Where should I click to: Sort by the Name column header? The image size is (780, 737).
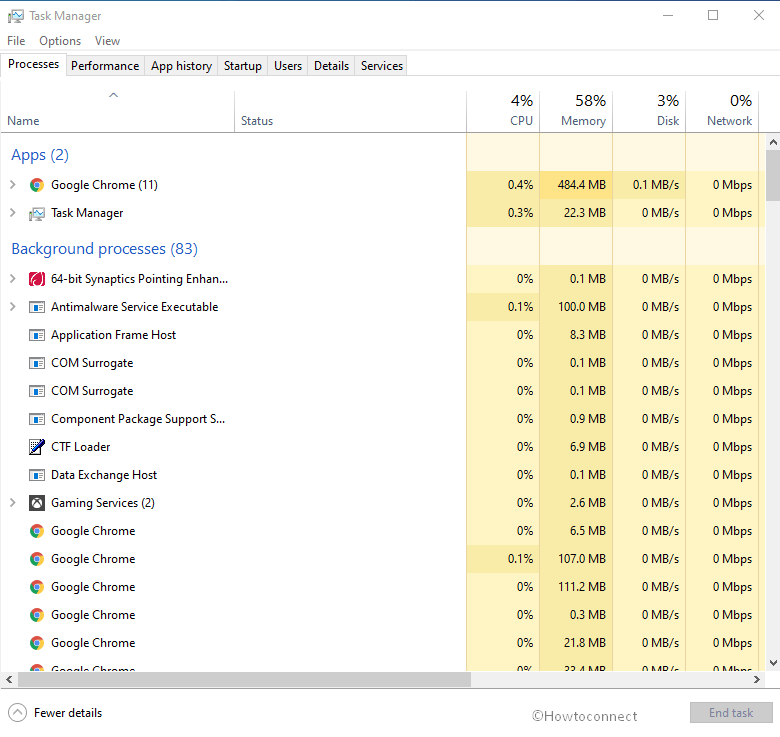(x=117, y=112)
